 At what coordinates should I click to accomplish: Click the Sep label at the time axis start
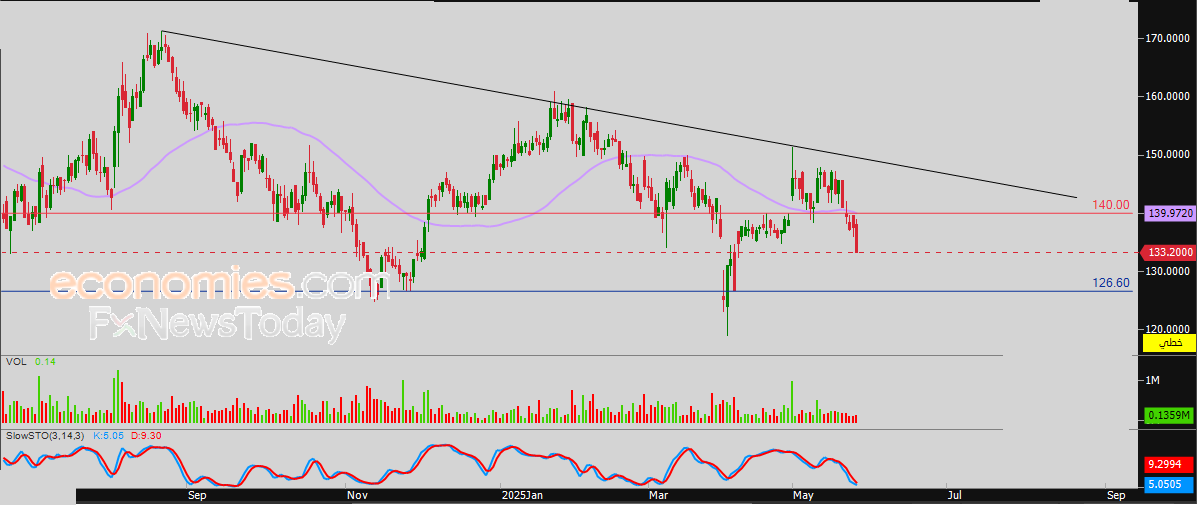coord(197,495)
